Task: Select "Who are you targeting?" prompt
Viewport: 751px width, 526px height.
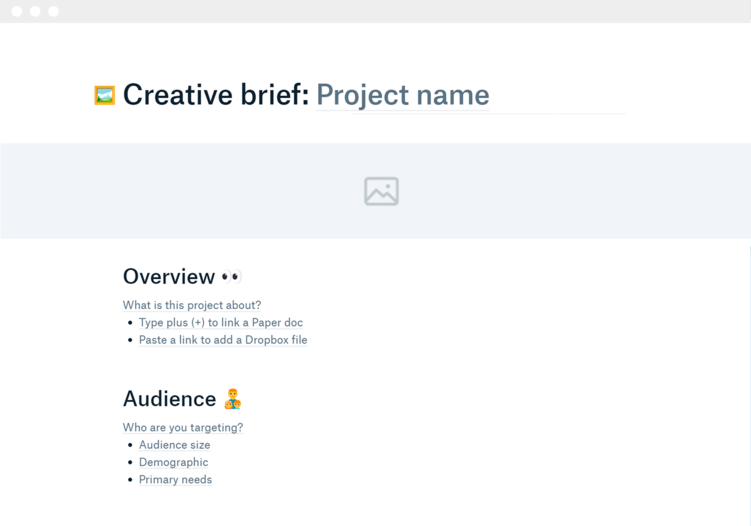Action: point(182,427)
